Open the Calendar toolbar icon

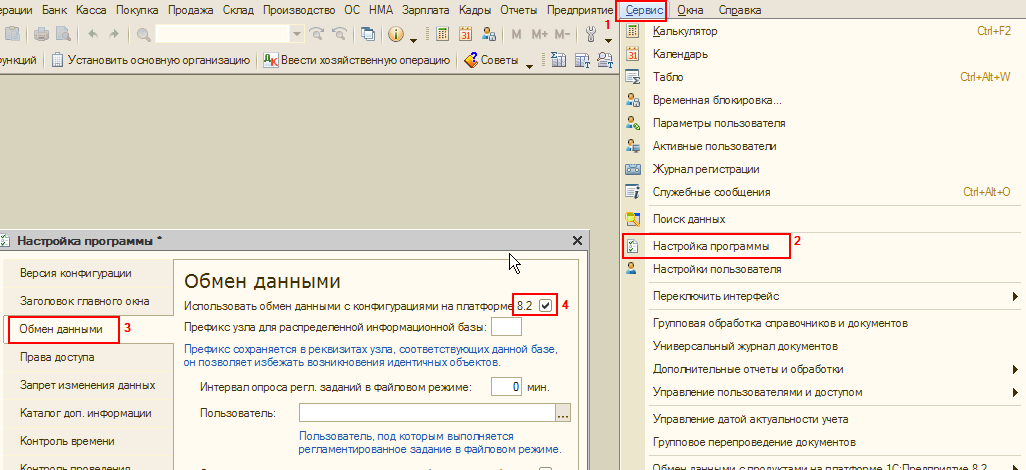click(x=466, y=34)
